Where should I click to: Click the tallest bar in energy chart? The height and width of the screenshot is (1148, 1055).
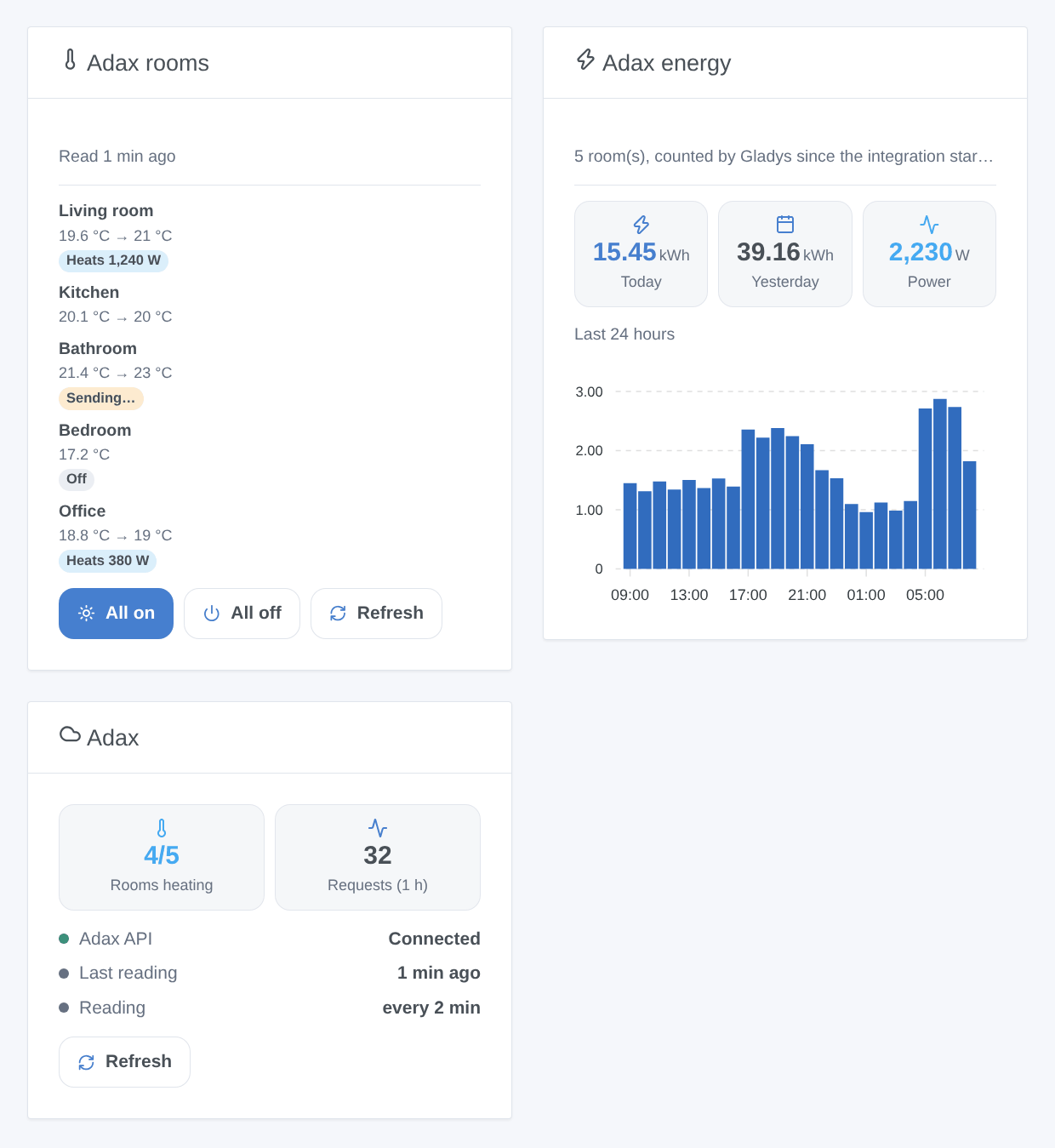pyautogui.click(x=940, y=483)
